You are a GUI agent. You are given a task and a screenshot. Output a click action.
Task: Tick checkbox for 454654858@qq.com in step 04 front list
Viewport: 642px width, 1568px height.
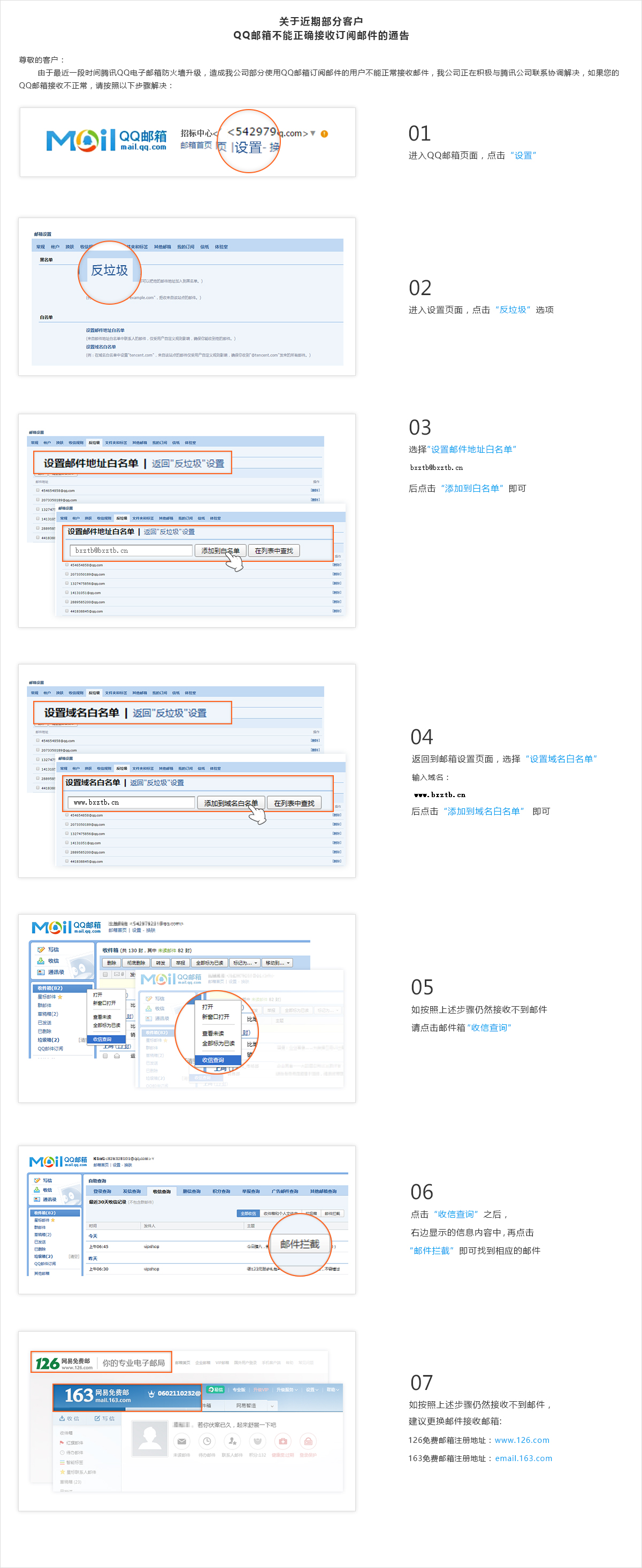click(x=67, y=814)
